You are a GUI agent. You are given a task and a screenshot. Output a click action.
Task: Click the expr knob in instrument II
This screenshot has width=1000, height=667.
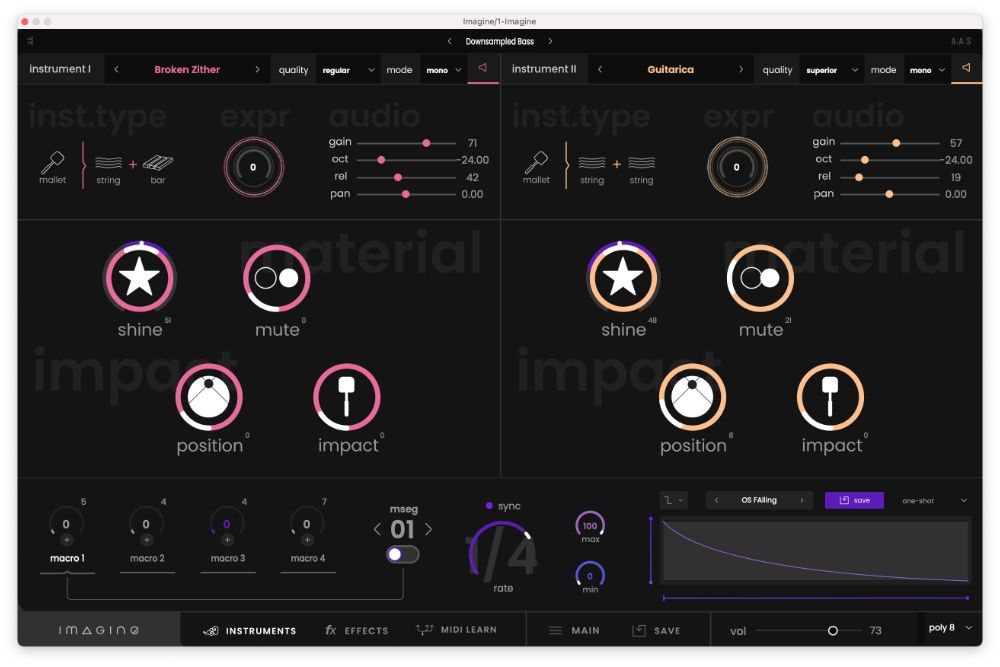click(x=737, y=167)
